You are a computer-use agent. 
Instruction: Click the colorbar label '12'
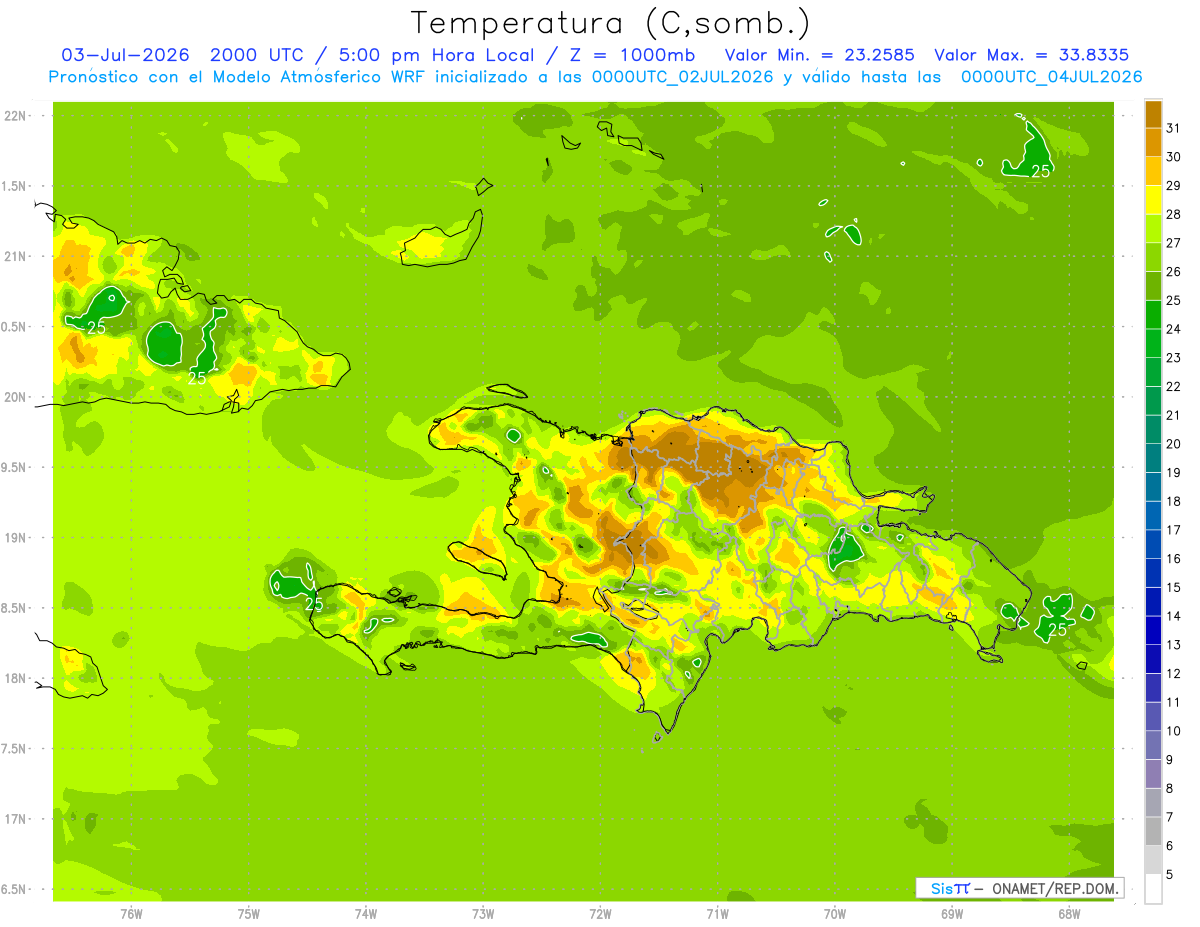point(1173,674)
